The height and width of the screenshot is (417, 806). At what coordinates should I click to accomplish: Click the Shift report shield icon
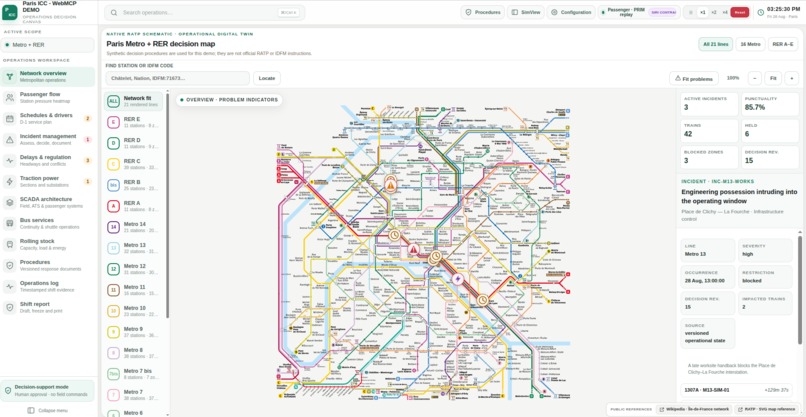tap(9, 307)
